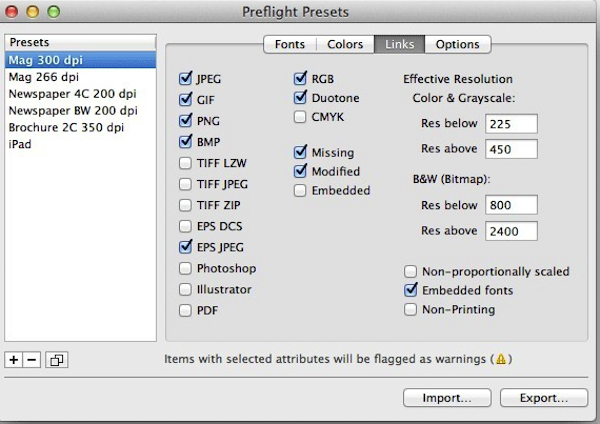Uncheck the JPEG checkbox
This screenshot has height=424, width=600.
tap(185, 78)
